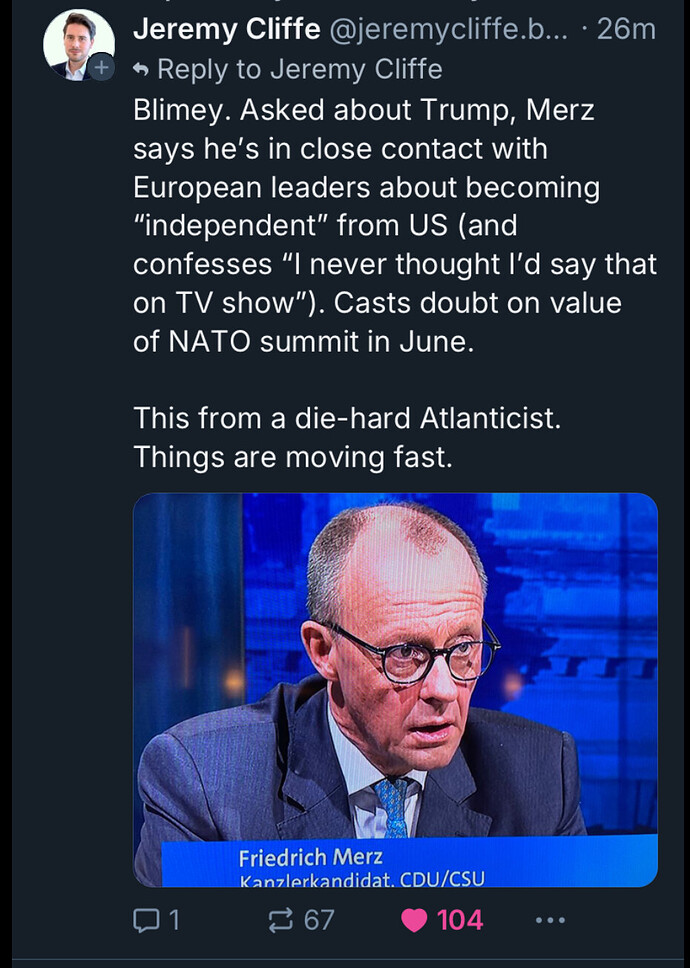This screenshot has width=690, height=968.
Task: Click the reply arrow icon beside Reply to
Action: pyautogui.click(x=141, y=70)
